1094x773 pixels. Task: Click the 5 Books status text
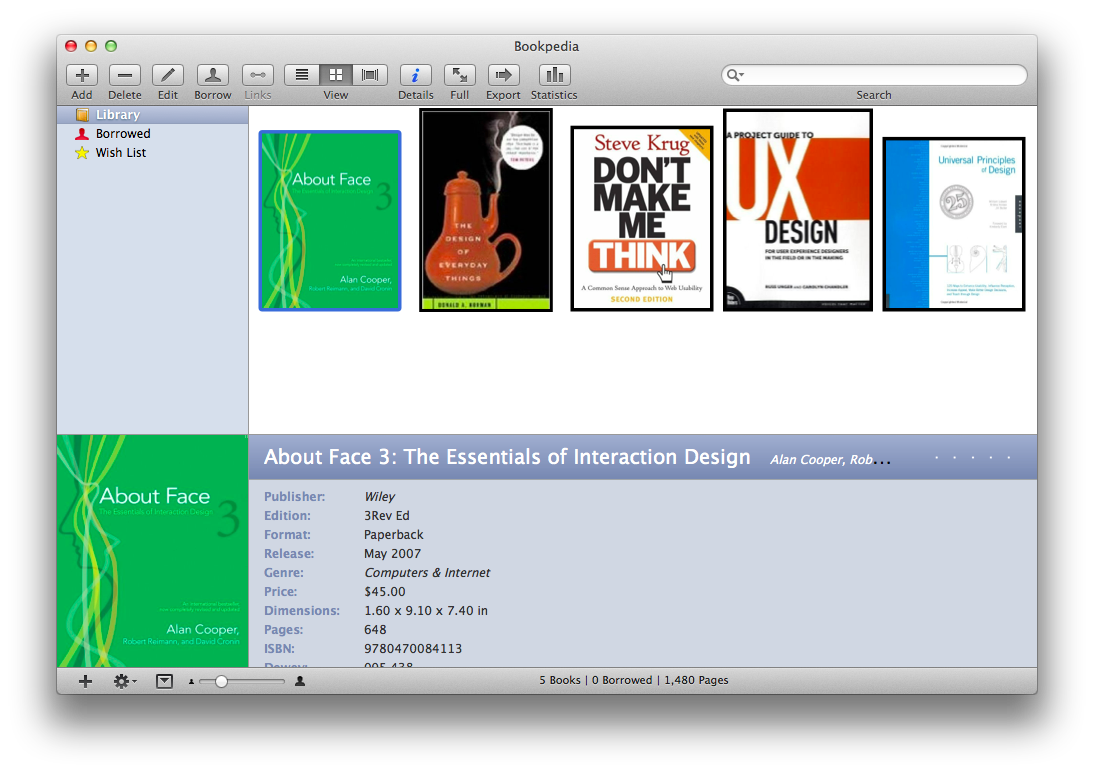[x=560, y=680]
